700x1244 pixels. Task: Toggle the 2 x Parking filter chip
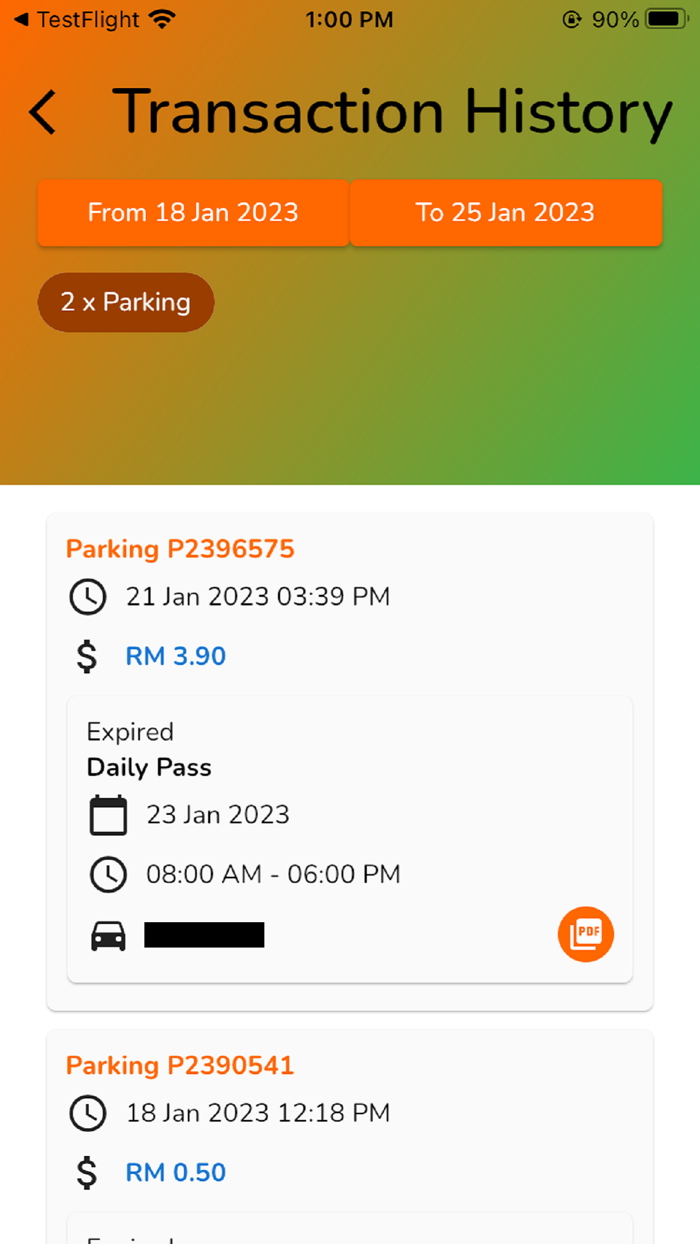pyautogui.click(x=125, y=302)
